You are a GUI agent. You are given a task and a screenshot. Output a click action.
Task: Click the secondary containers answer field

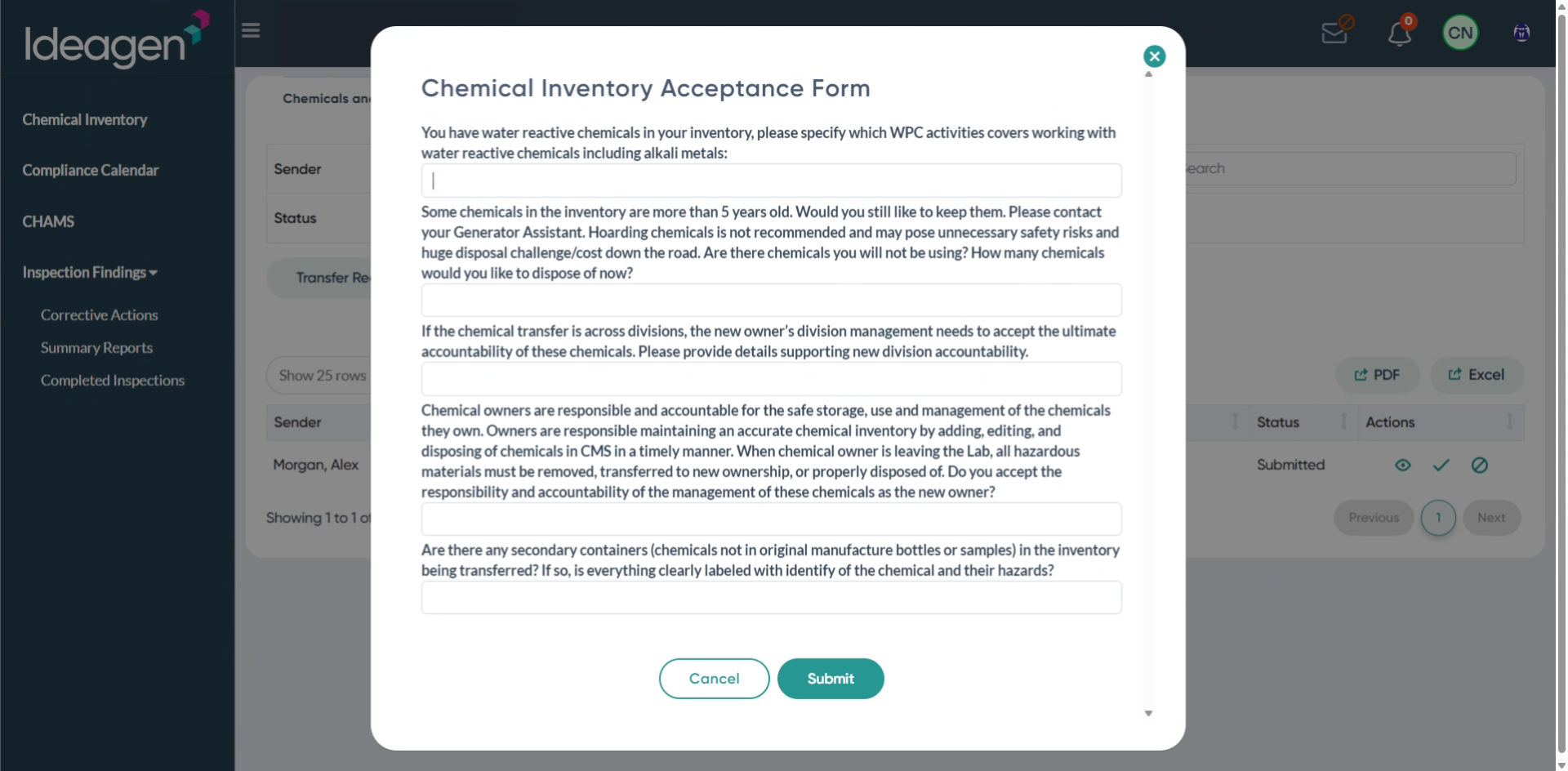click(771, 598)
